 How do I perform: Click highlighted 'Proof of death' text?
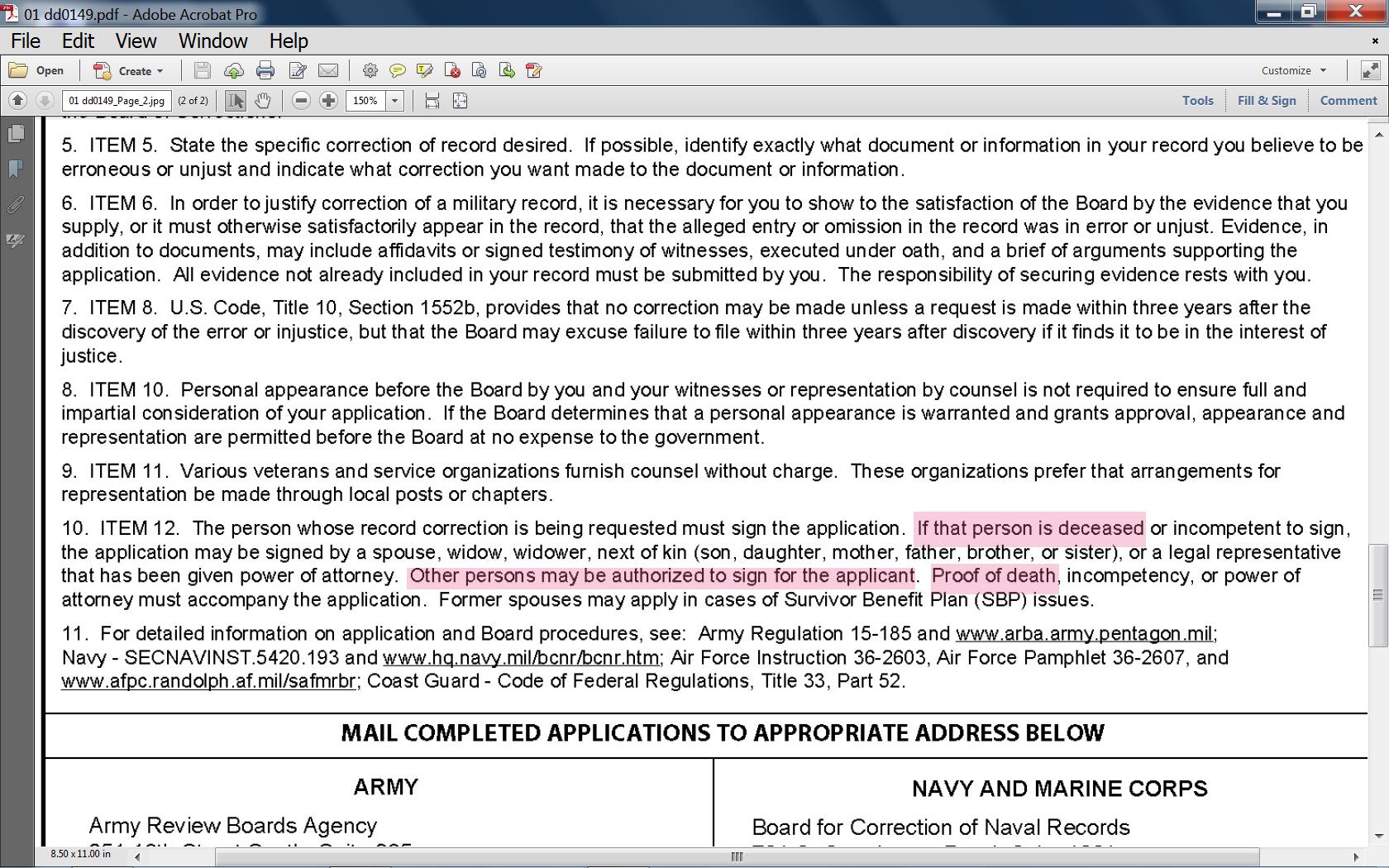pos(994,575)
